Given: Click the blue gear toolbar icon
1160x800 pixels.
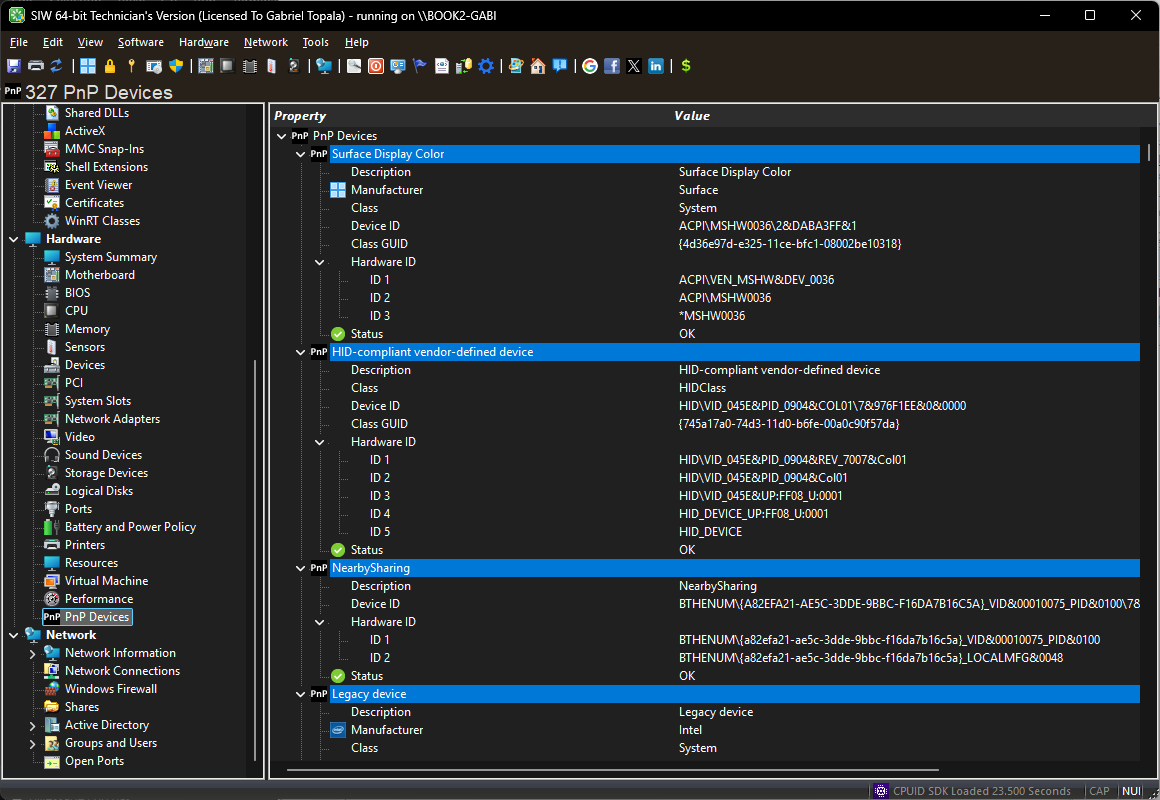Looking at the screenshot, I should click(x=486, y=66).
